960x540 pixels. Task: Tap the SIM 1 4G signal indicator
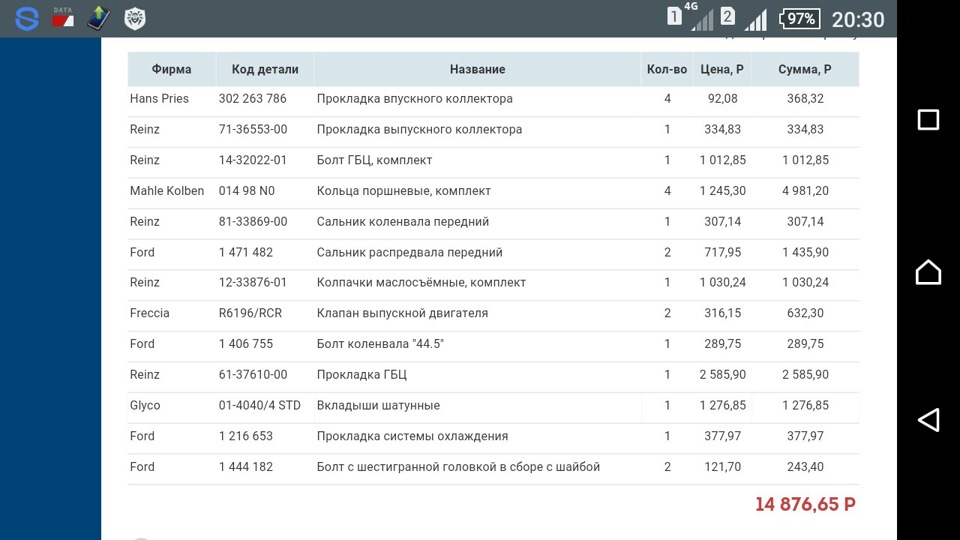[690, 17]
